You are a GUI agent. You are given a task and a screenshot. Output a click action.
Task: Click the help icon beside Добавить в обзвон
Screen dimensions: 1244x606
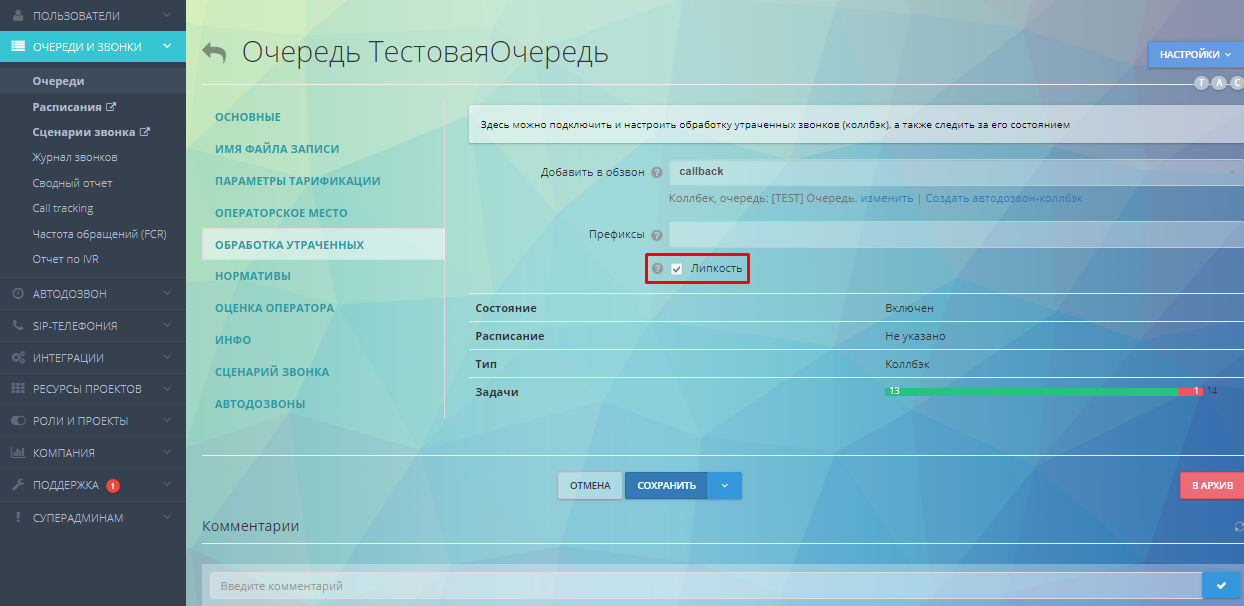pyautogui.click(x=656, y=172)
